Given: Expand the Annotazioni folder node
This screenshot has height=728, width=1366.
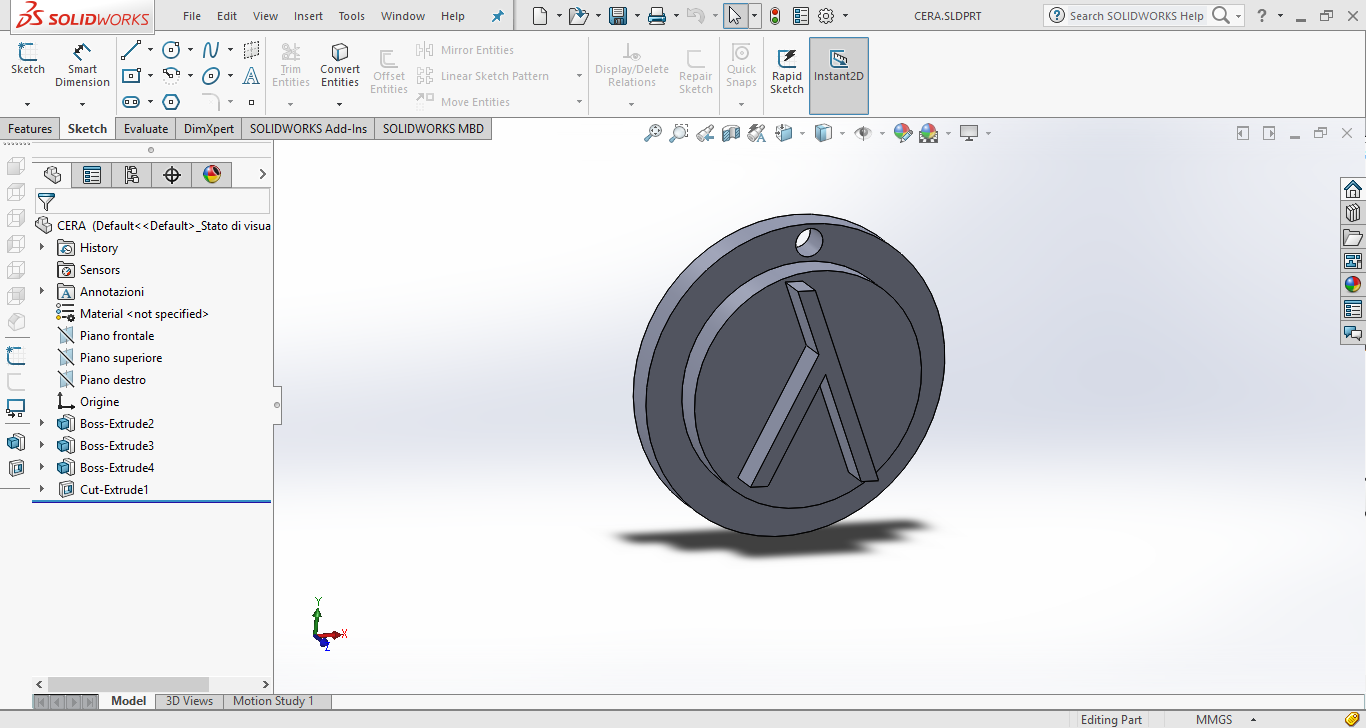Looking at the screenshot, I should click(x=42, y=292).
